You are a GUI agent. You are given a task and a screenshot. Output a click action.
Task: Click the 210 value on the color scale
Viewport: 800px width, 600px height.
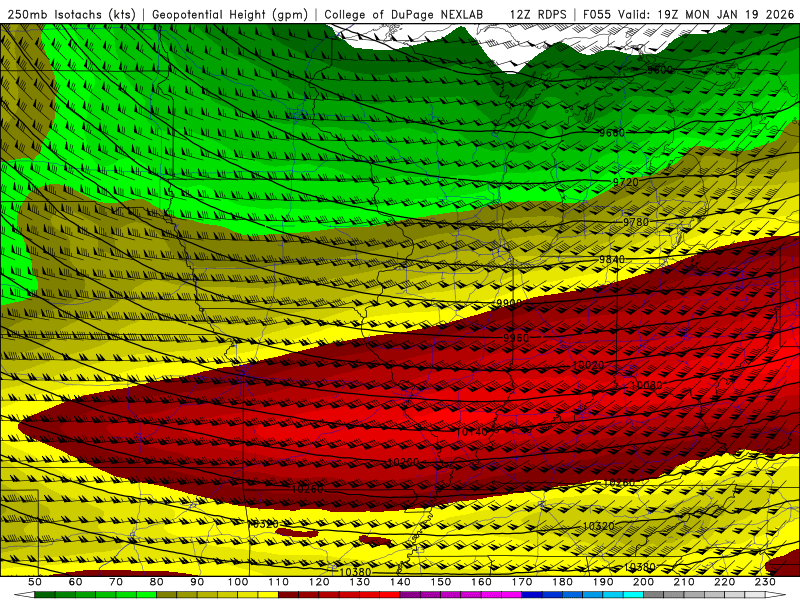[x=684, y=582]
